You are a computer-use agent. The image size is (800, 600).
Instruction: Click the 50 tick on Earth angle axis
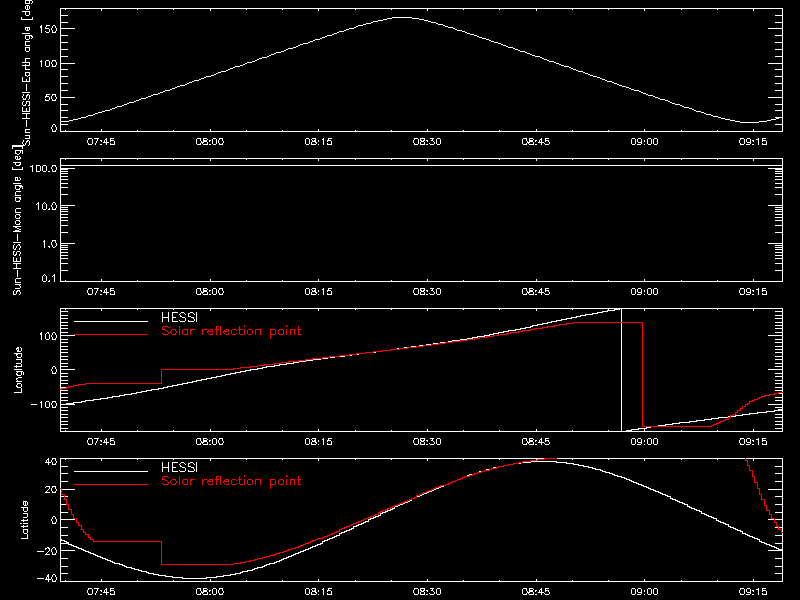point(51,97)
